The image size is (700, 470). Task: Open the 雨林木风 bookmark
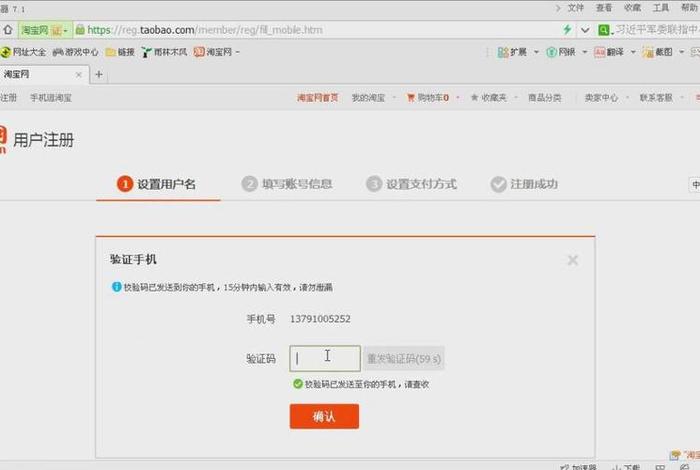[164, 52]
